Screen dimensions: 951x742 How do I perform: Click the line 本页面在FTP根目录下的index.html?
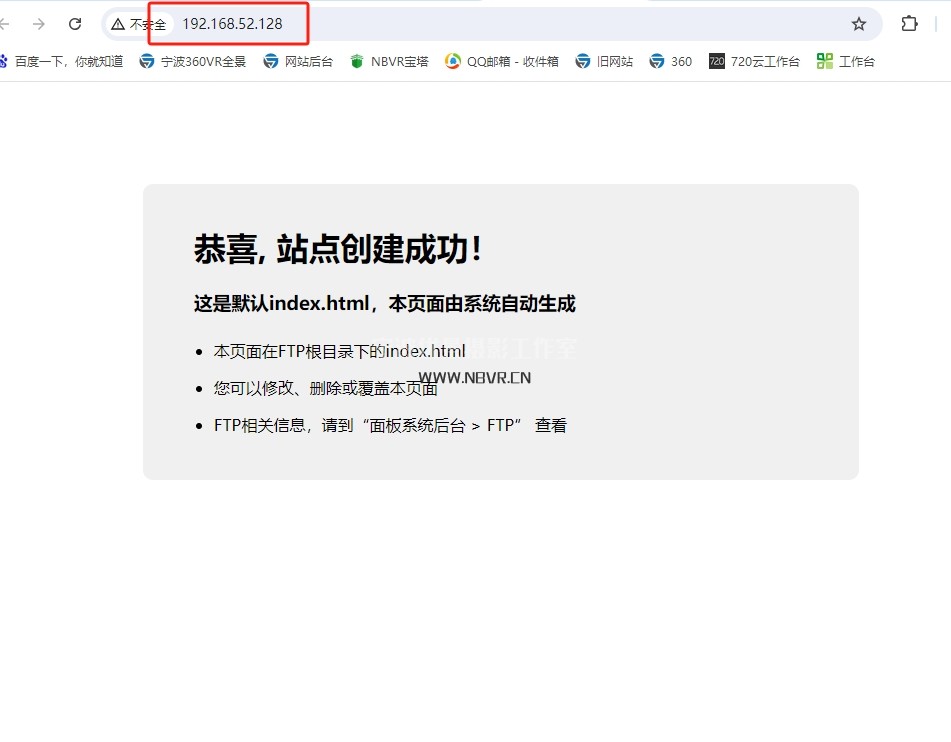pos(340,351)
